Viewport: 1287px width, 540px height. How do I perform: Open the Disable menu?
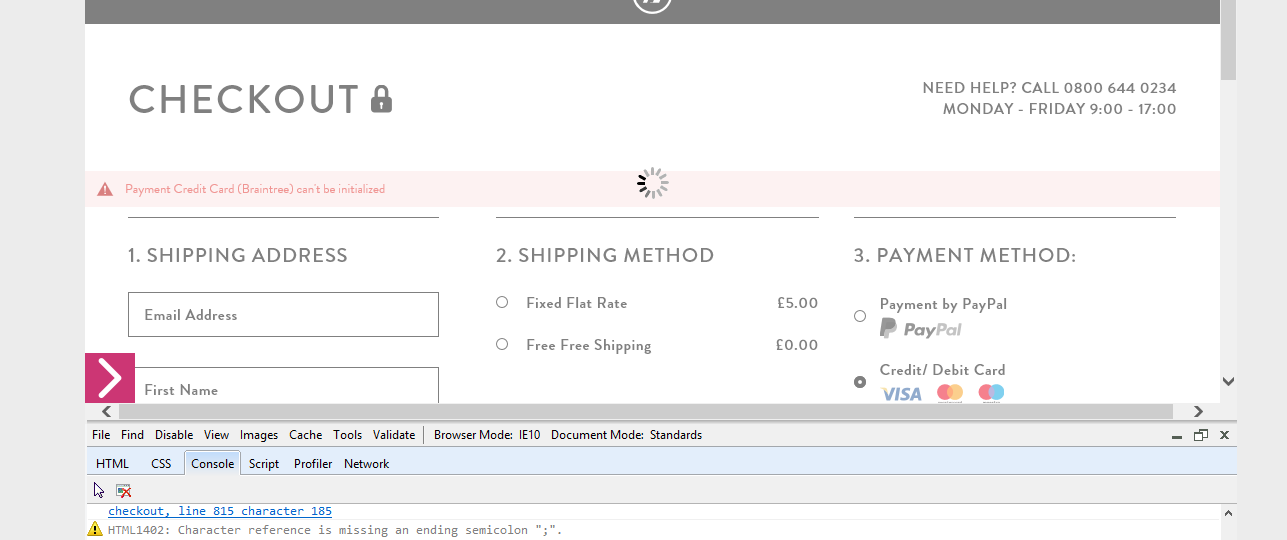click(174, 435)
